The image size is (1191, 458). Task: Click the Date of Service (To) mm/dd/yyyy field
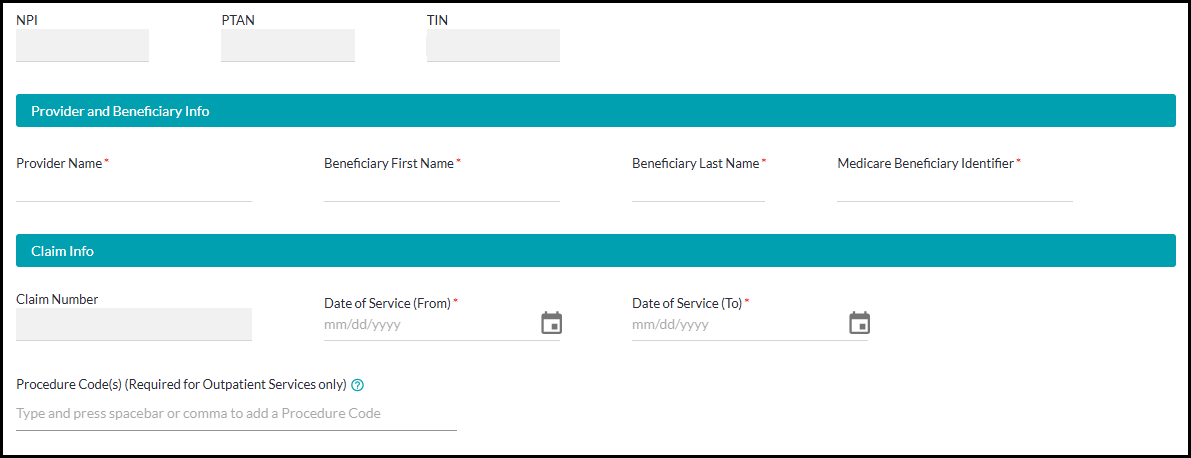point(733,325)
